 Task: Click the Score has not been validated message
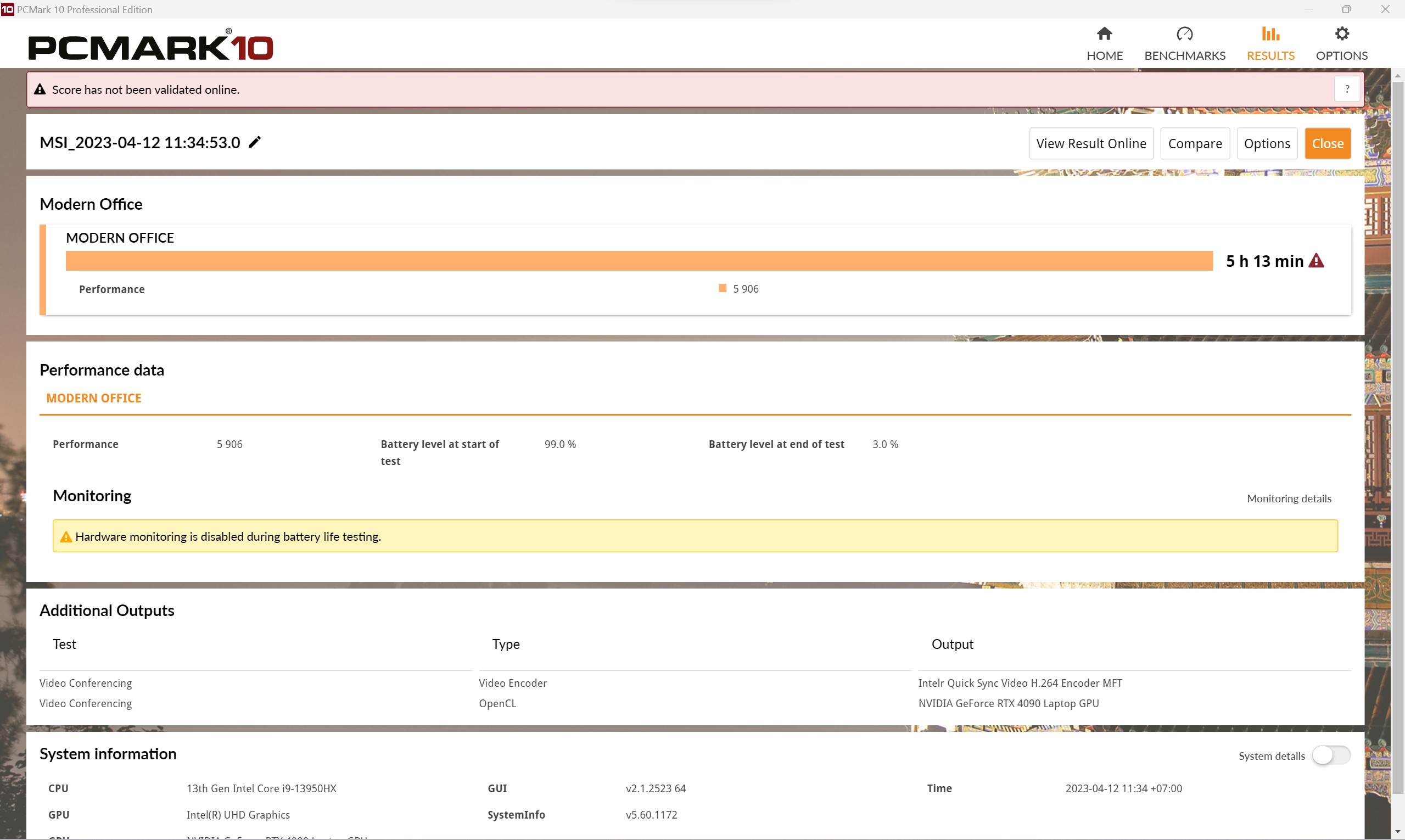click(x=145, y=89)
